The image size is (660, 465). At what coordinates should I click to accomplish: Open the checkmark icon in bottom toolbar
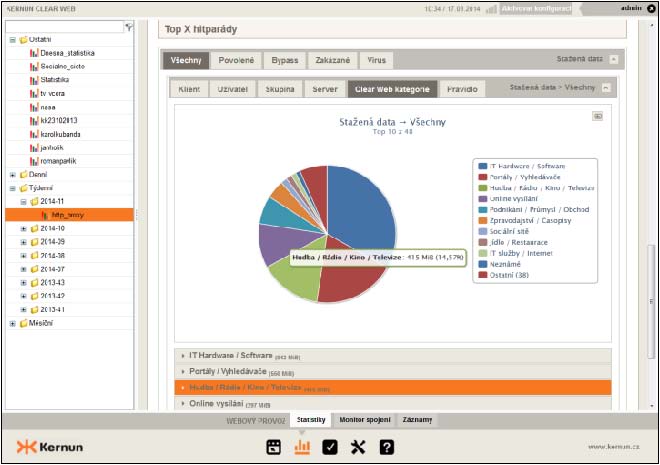click(x=330, y=447)
